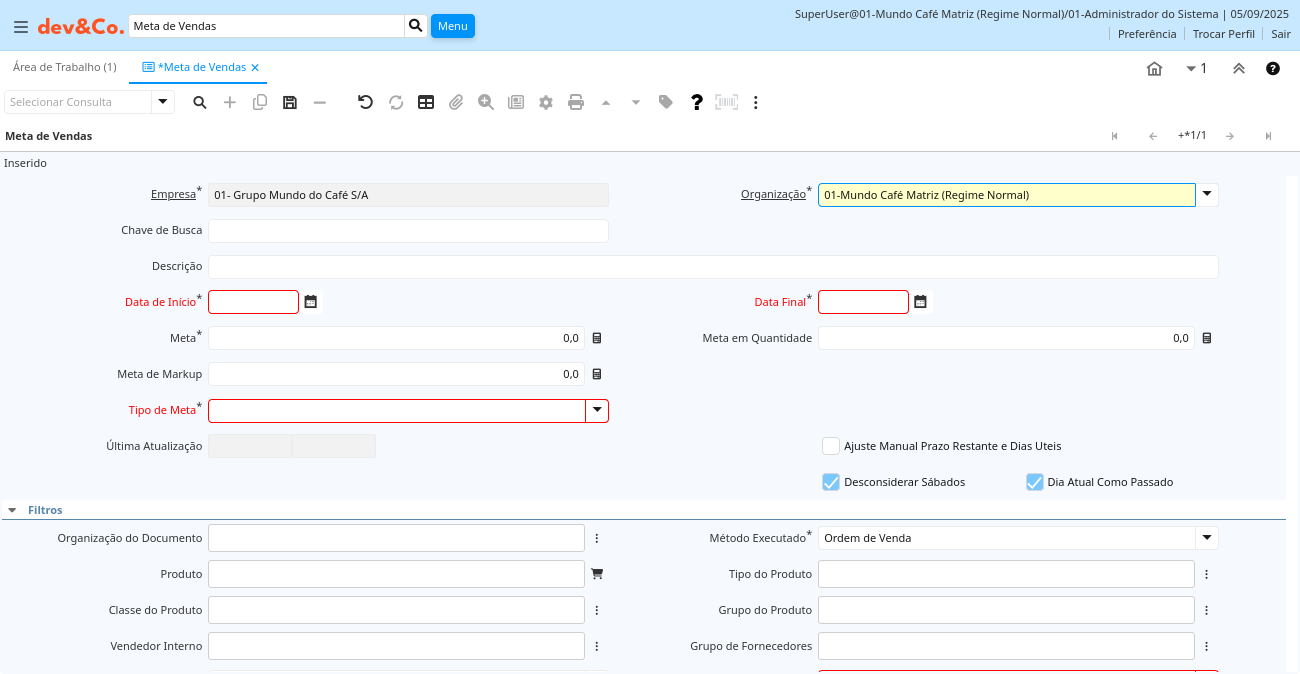
Task: Toggle grid view toolbar icon
Action: pos(426,102)
